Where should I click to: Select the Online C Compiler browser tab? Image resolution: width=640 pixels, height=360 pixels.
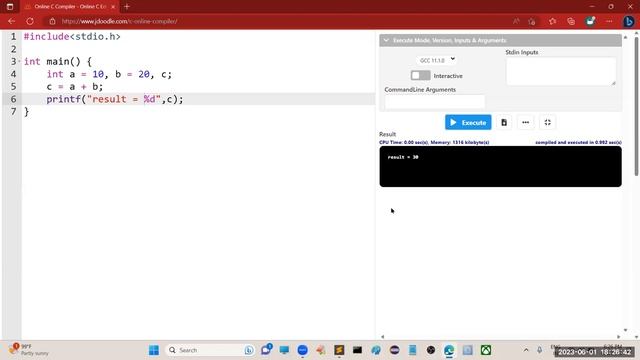(69, 7)
